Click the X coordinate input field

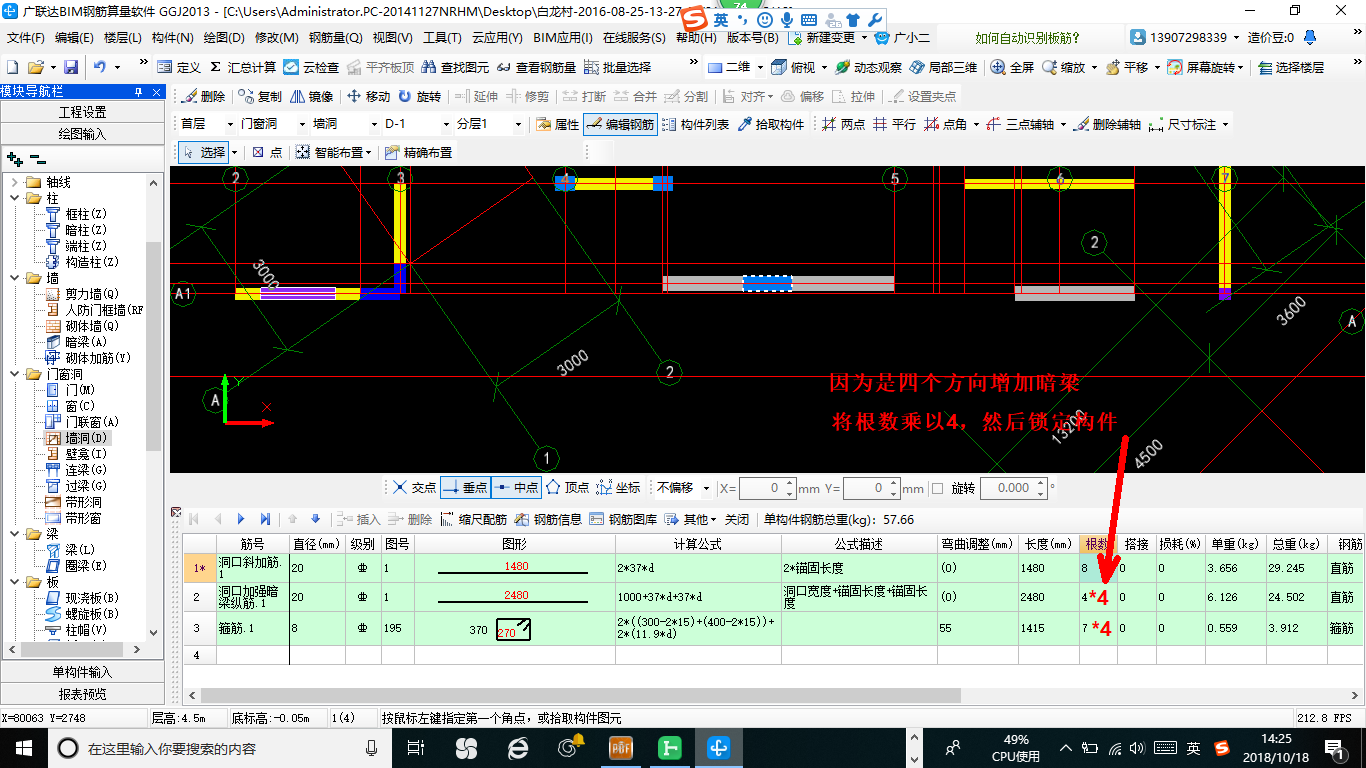[x=767, y=488]
